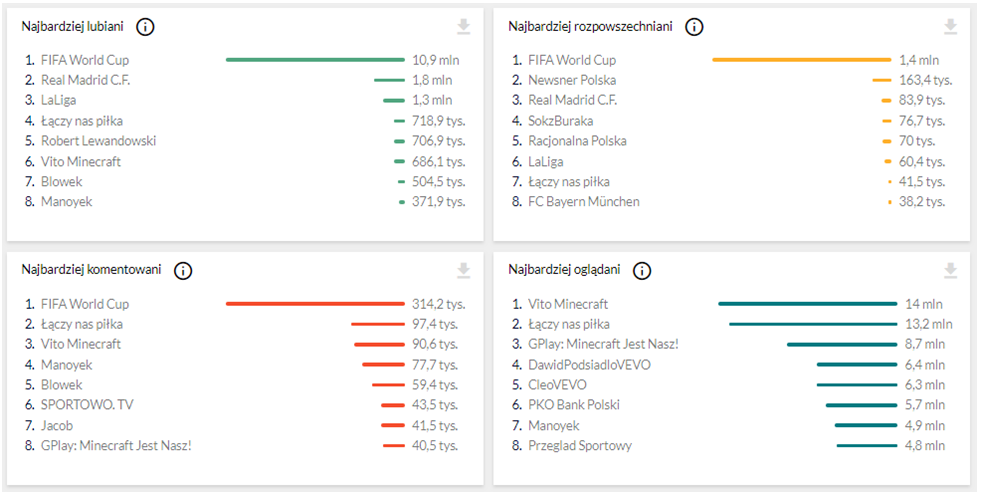This screenshot has height=497, width=997.
Task: Click DawidPodsiadloVEVO entry
Action: 589,365
